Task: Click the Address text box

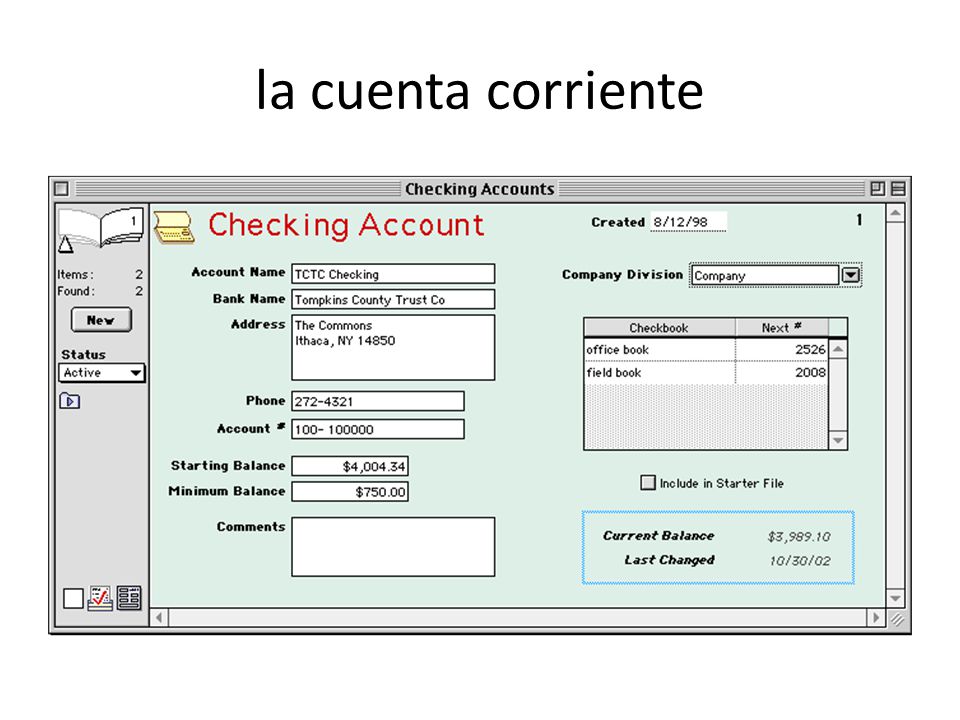Action: (393, 347)
